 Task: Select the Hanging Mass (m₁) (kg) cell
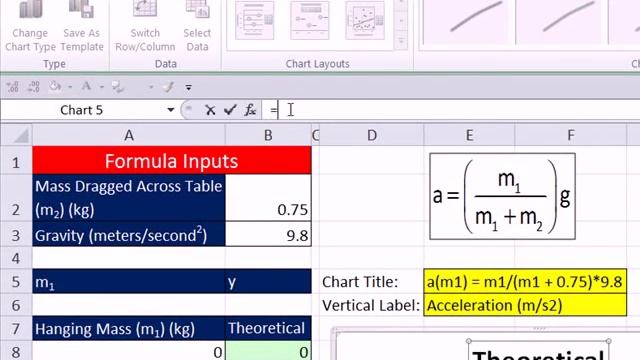click(x=129, y=328)
